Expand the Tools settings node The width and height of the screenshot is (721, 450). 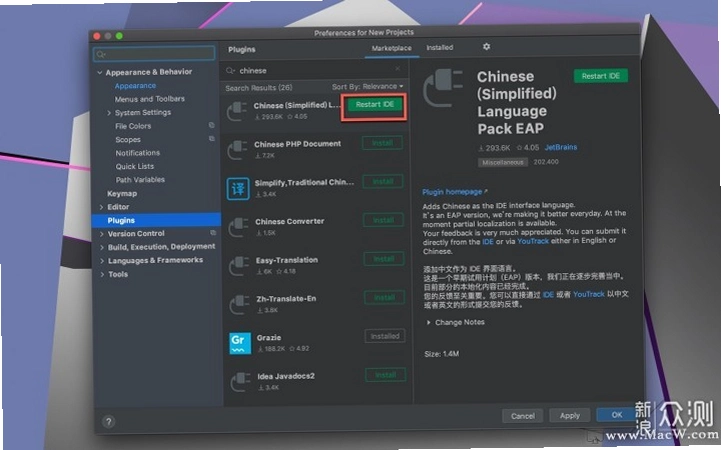click(x=102, y=274)
